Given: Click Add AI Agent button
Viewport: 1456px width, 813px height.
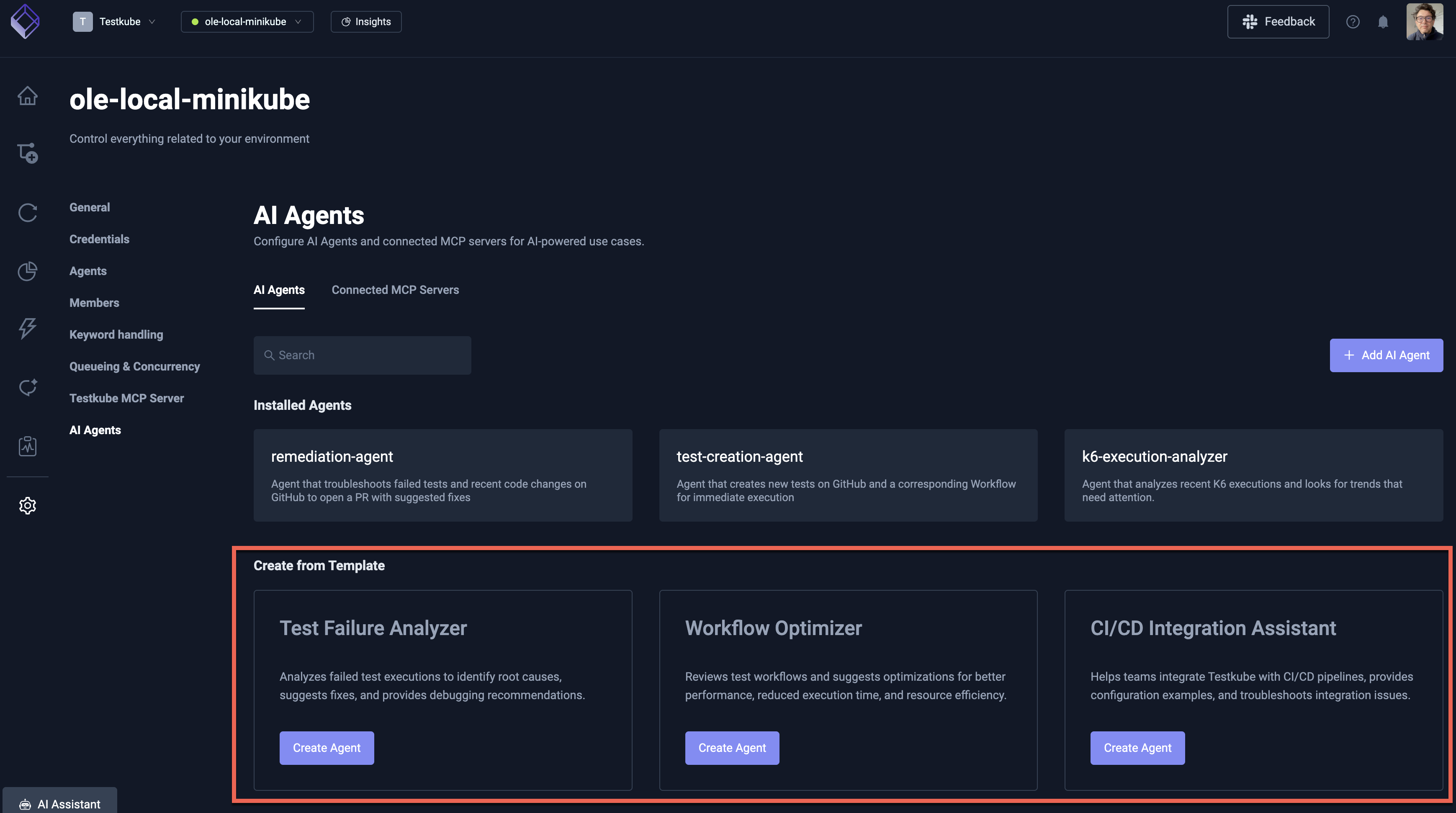Looking at the screenshot, I should [x=1386, y=355].
